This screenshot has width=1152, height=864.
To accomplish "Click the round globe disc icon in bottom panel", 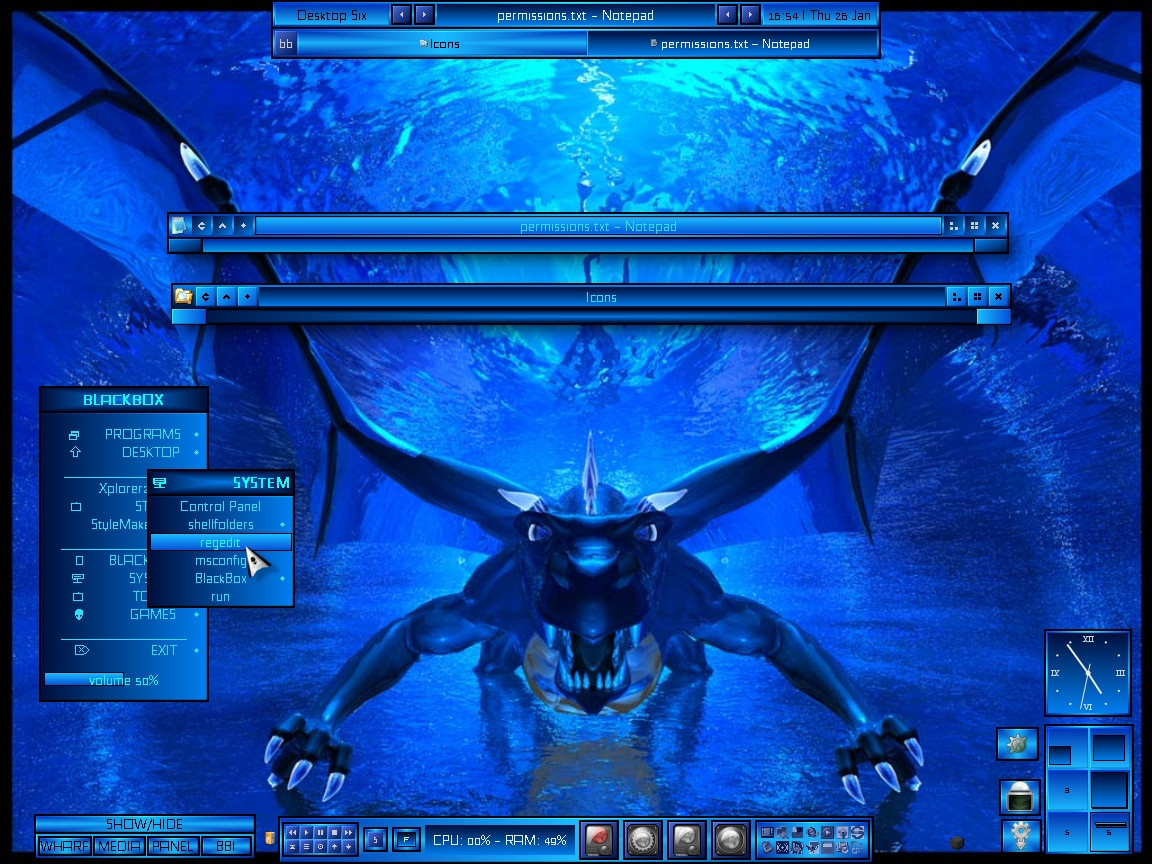I will click(x=730, y=840).
